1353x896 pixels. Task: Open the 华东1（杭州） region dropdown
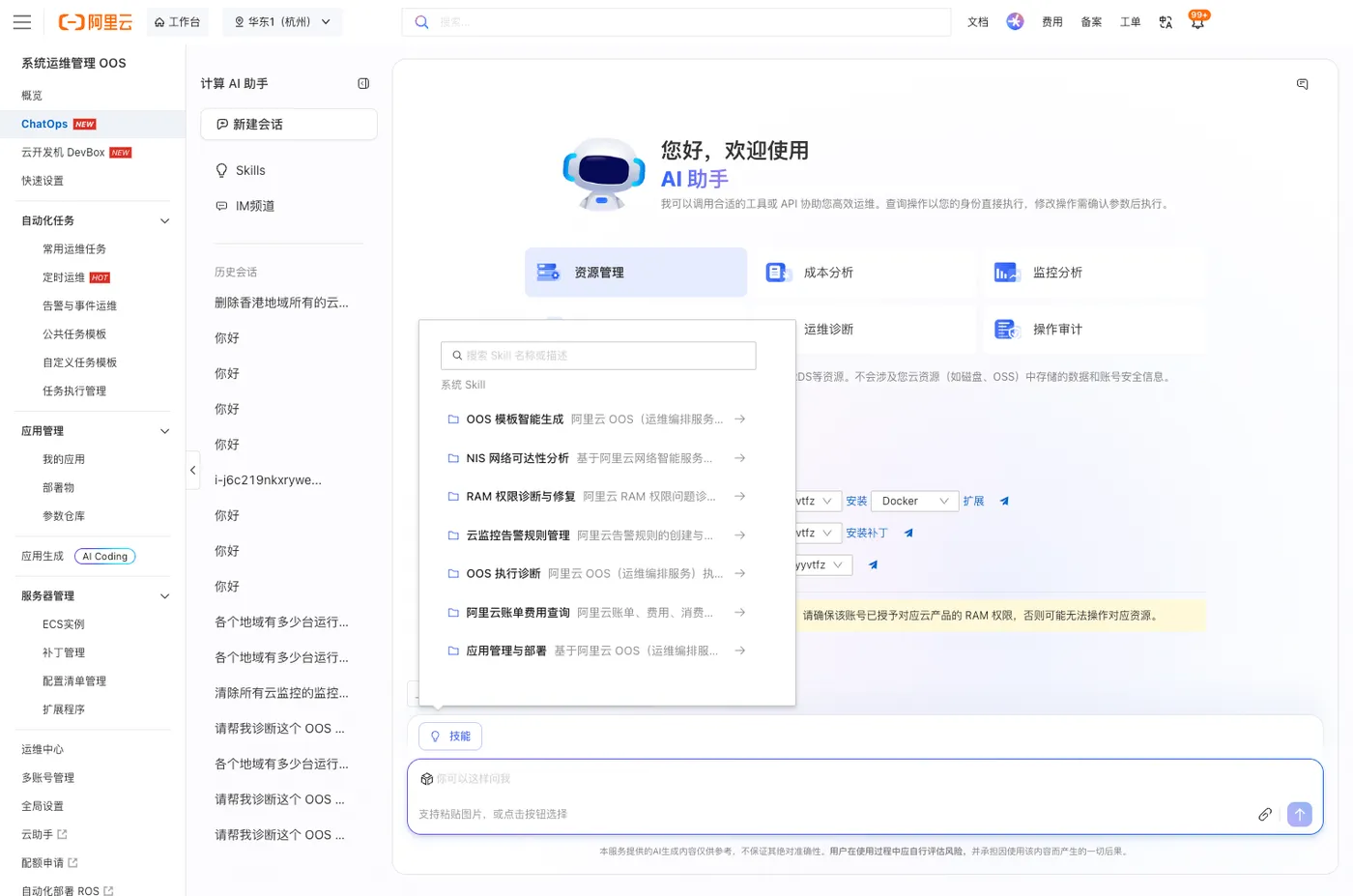[x=283, y=22]
